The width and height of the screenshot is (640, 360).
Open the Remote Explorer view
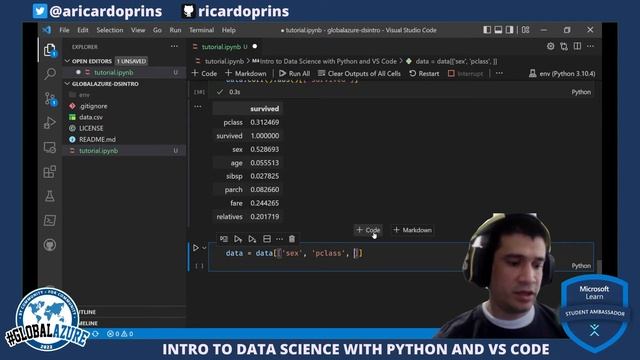pyautogui.click(x=50, y=147)
